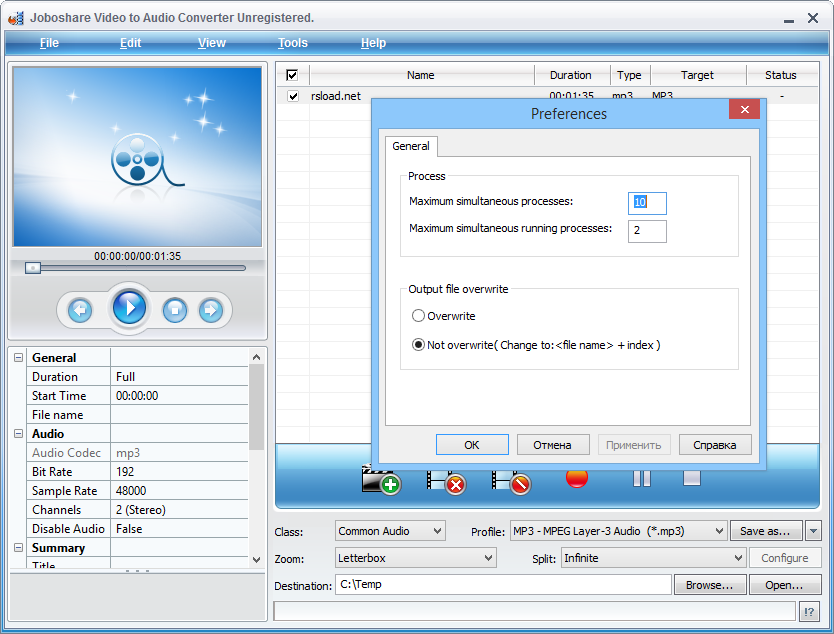This screenshot has height=634, width=834.
Task: Select the rsload.net file row name
Action: click(x=336, y=96)
